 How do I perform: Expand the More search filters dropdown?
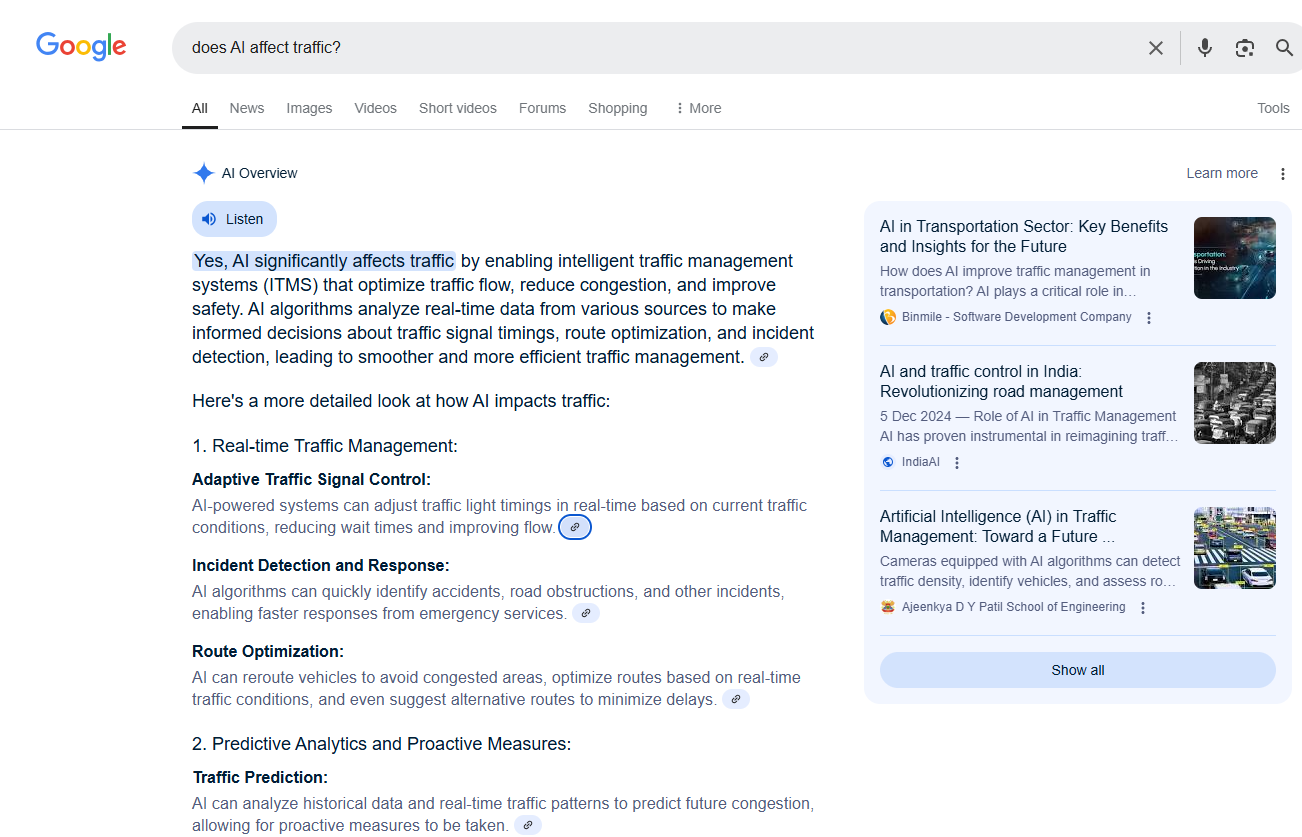[x=698, y=108]
